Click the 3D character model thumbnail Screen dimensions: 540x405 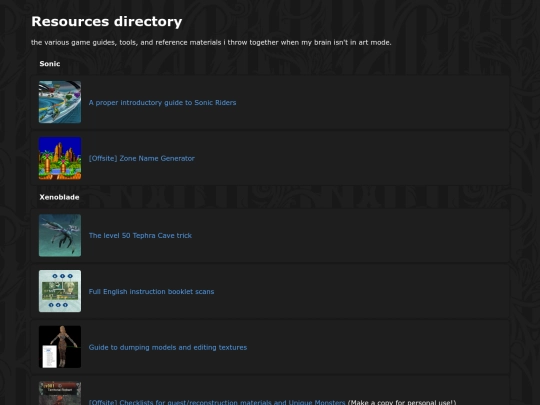click(x=60, y=347)
